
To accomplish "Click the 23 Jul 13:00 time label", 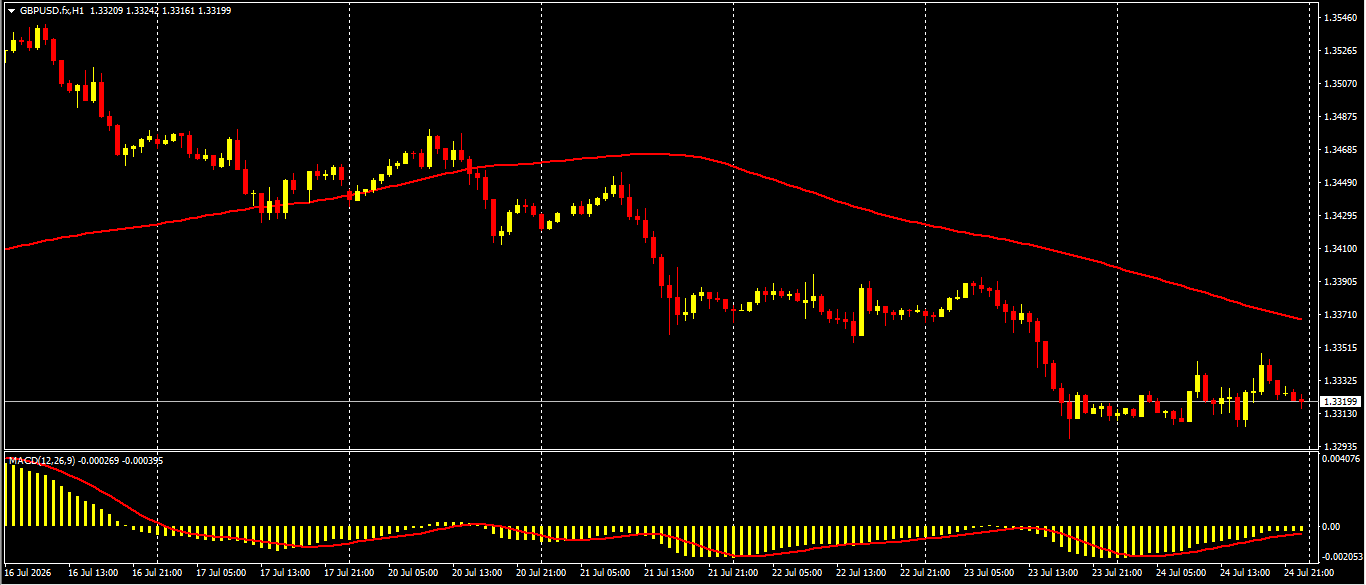I will pyautogui.click(x=1053, y=573).
